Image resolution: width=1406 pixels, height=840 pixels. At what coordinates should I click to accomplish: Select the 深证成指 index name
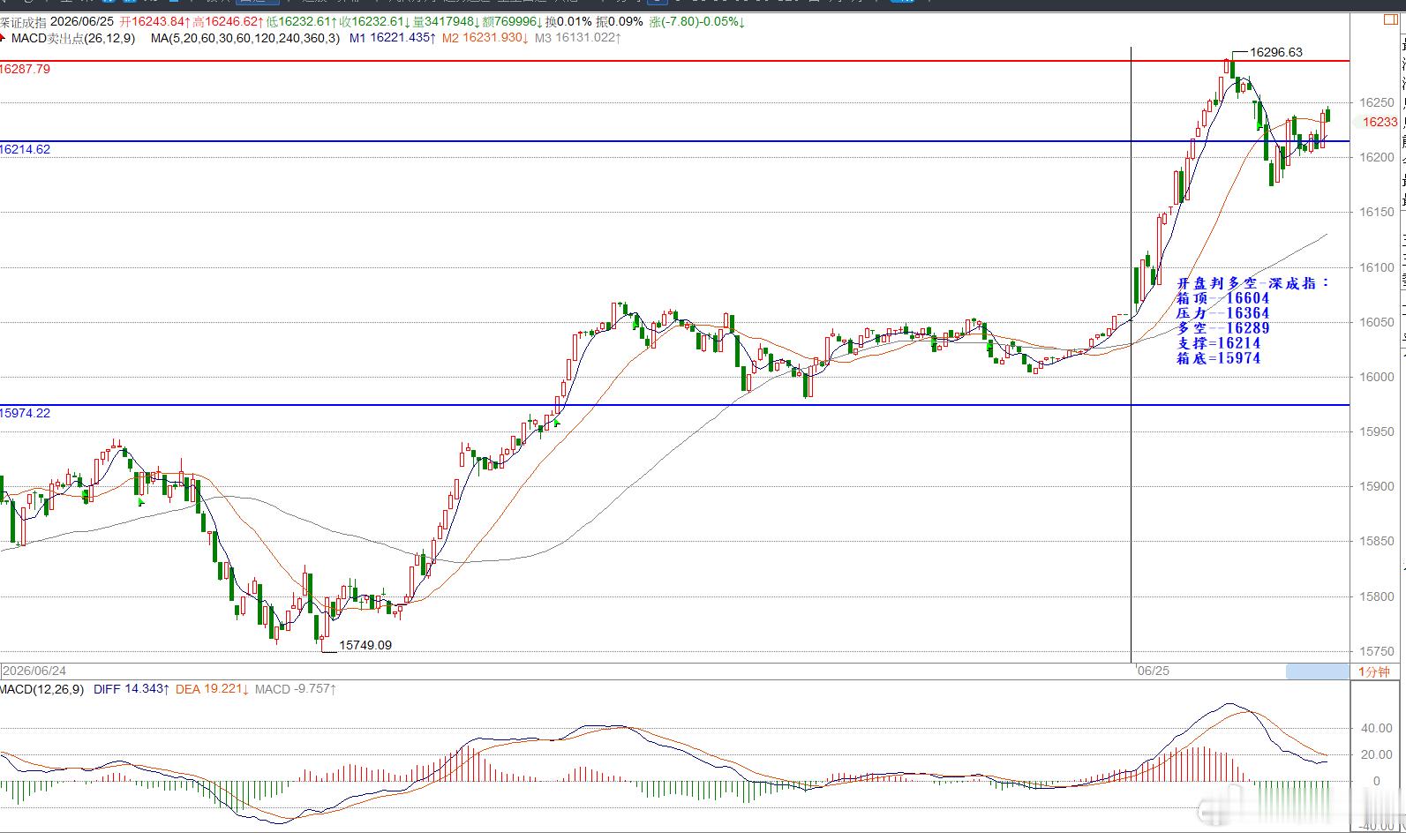23,22
